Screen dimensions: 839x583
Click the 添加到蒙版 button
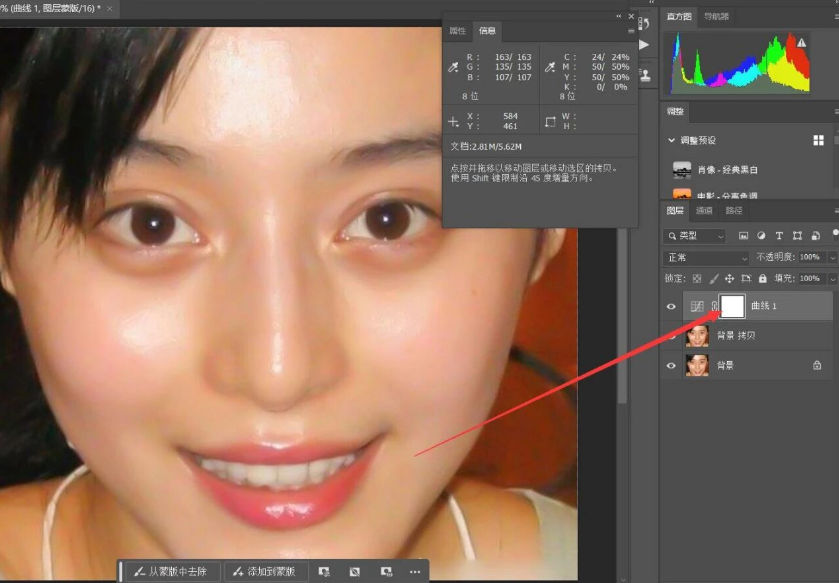(264, 572)
